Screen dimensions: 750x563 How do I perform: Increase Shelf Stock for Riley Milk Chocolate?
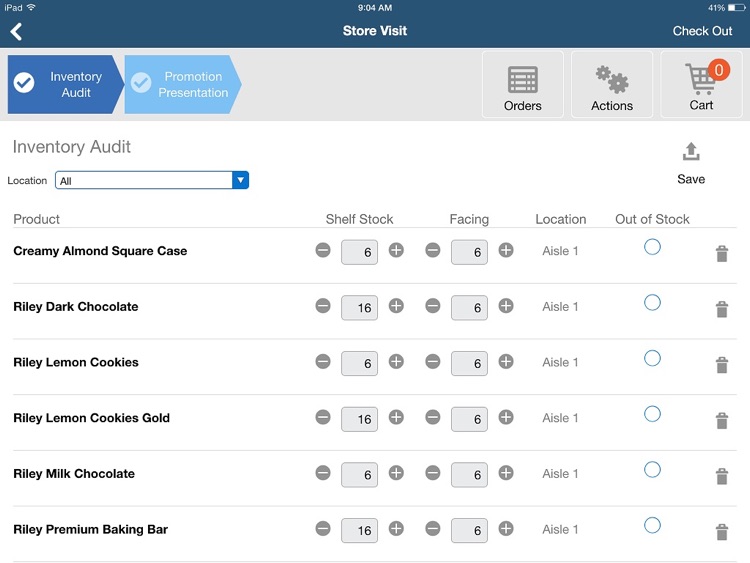point(396,473)
